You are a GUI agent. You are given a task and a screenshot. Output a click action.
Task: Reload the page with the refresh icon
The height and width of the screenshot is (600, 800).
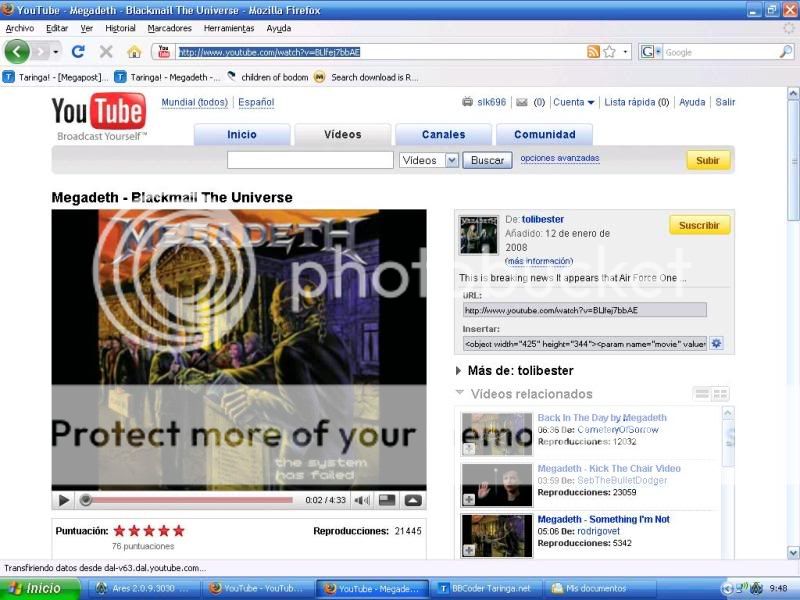tap(78, 52)
